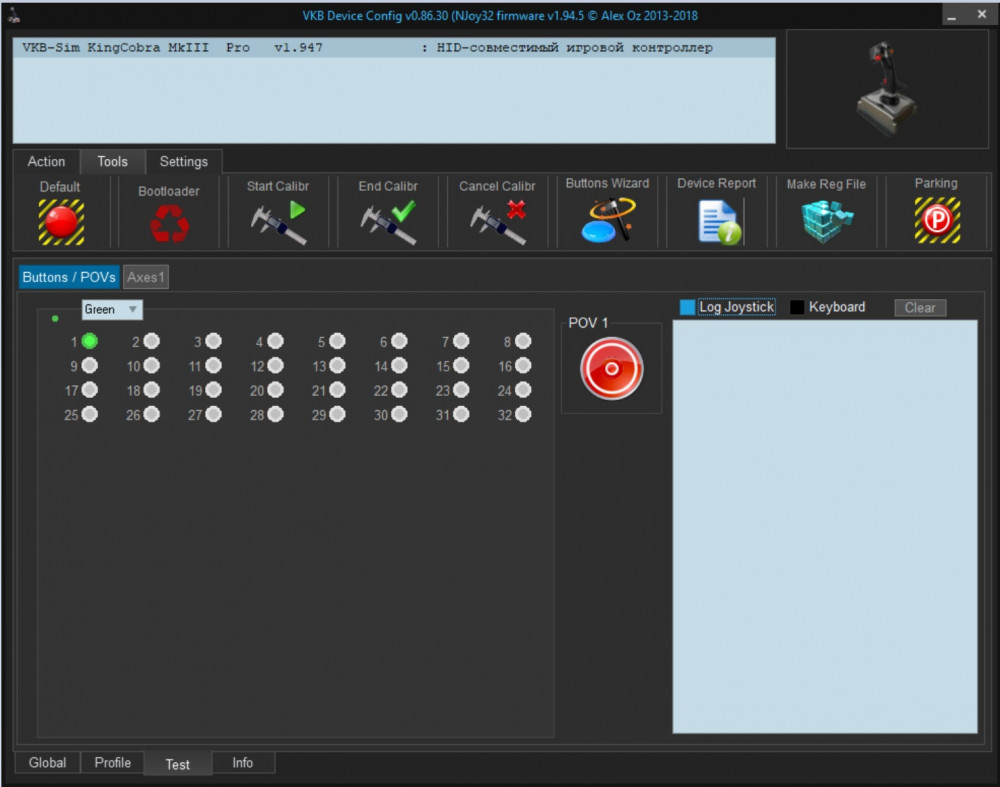Image resolution: width=1000 pixels, height=787 pixels.
Task: Click the app icon in title bar
Action: 13,15
